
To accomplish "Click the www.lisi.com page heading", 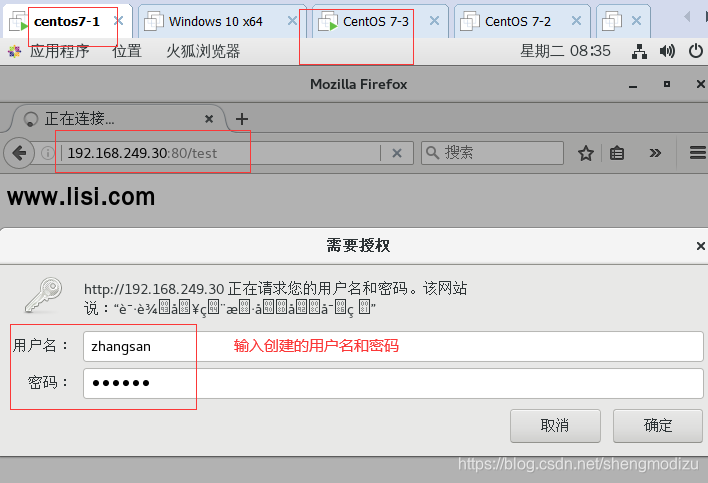I will tap(81, 197).
